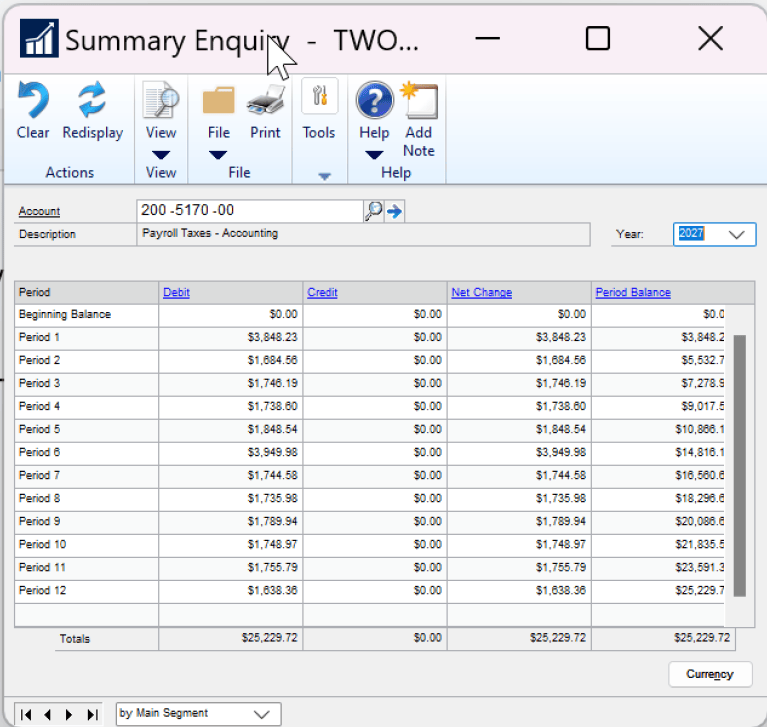Click Period 1 debit $3,848.23
This screenshot has height=727, width=767.
272,337
